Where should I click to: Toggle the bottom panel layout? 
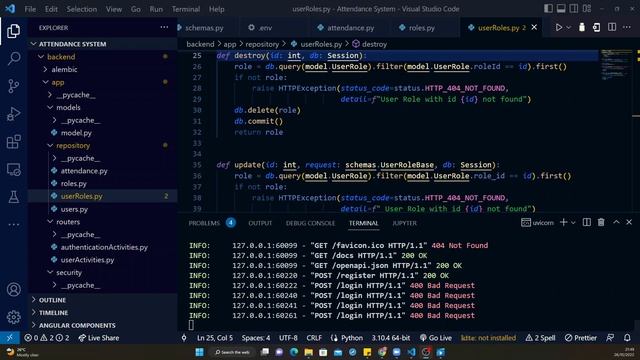(x=561, y=9)
